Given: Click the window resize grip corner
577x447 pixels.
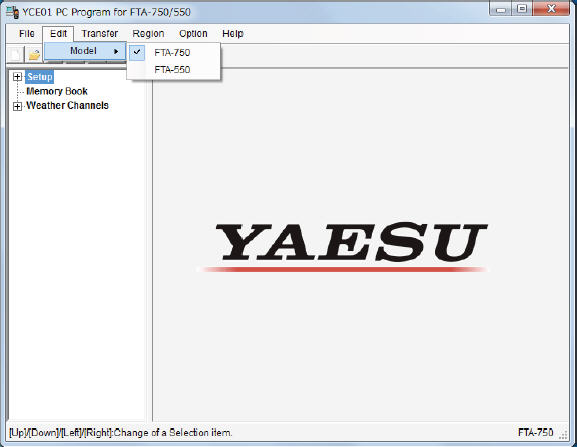Looking at the screenshot, I should (564, 435).
